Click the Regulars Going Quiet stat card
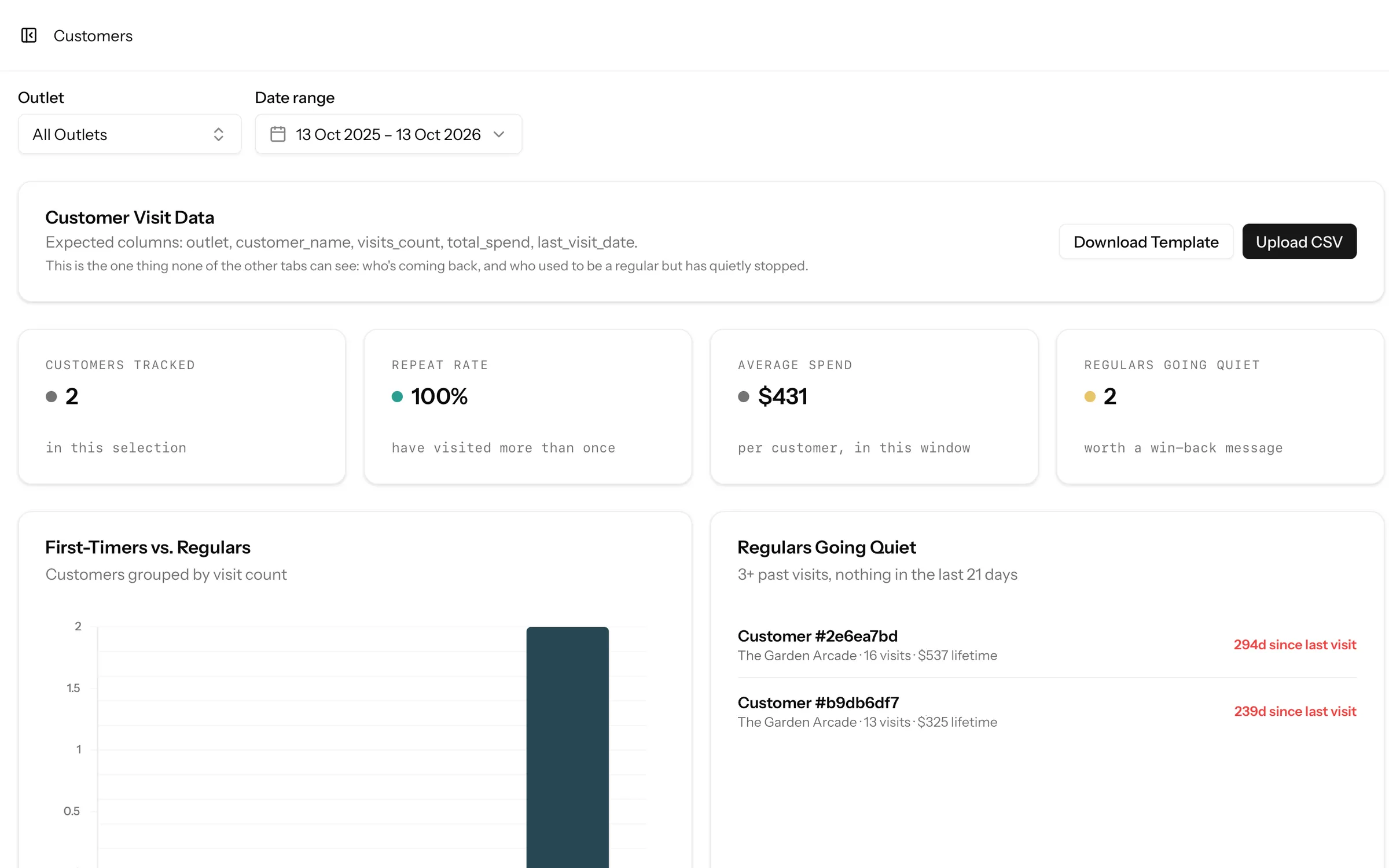 pyautogui.click(x=1220, y=407)
